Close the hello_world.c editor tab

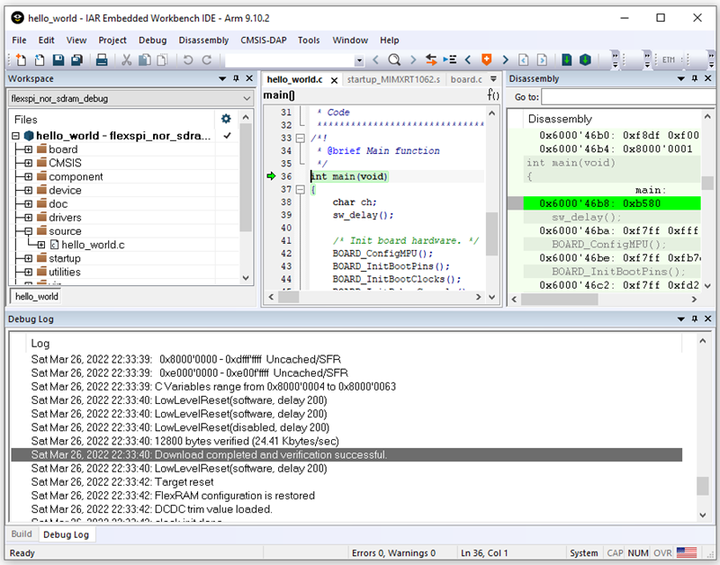(334, 80)
